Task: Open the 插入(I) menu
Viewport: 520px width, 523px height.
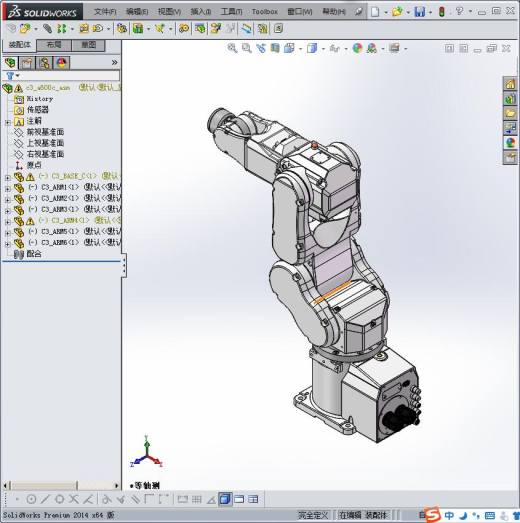Action: [201, 12]
